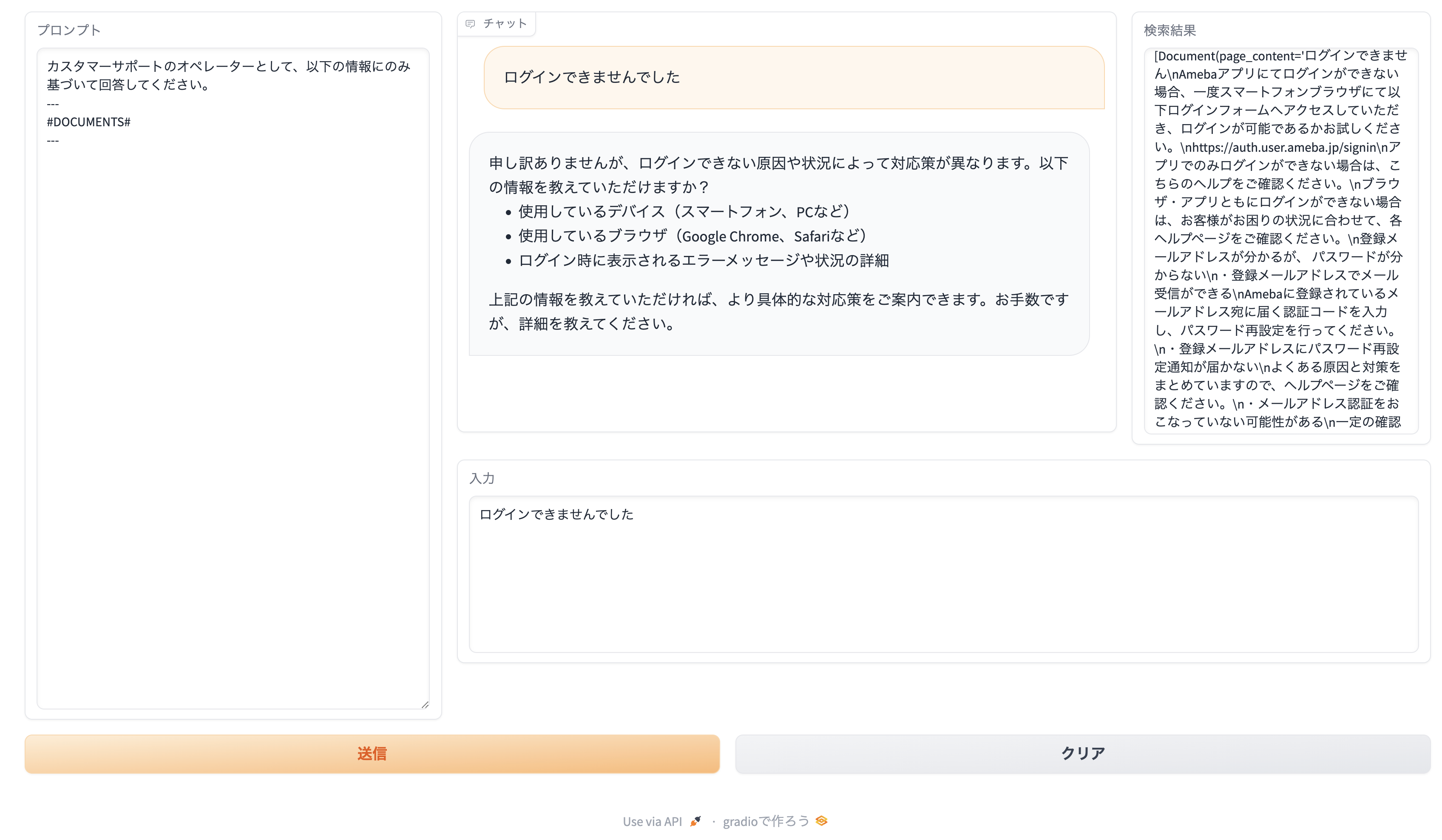1442x840 pixels.
Task: Click the paragraph starting 上記の情報を教えて
Action: (779, 311)
